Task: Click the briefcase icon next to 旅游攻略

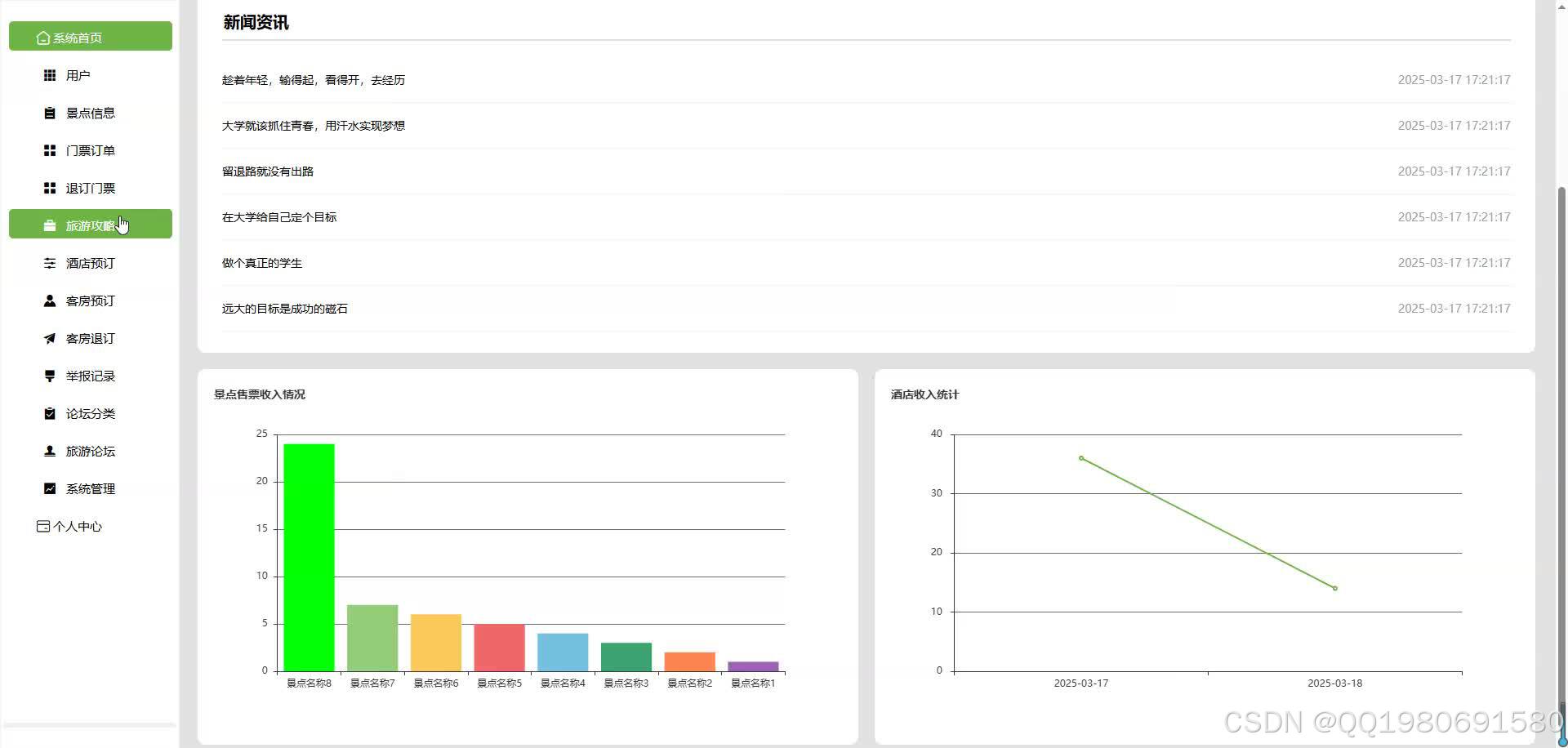Action: (50, 225)
